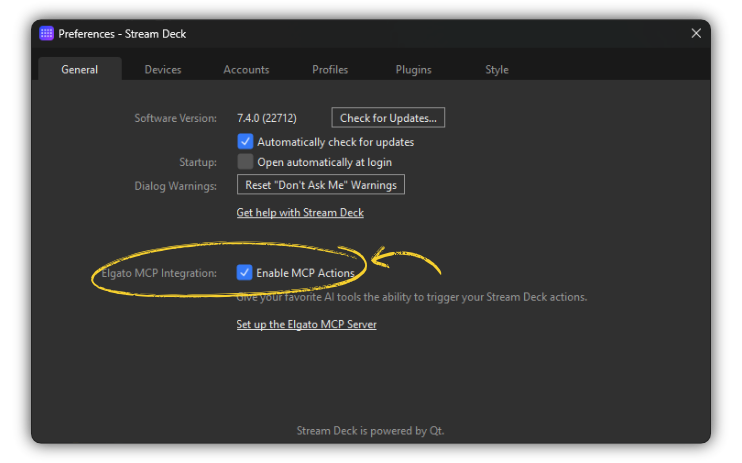The height and width of the screenshot is (463, 742).
Task: Disable automatically check for updates checkbox
Action: tap(245, 142)
